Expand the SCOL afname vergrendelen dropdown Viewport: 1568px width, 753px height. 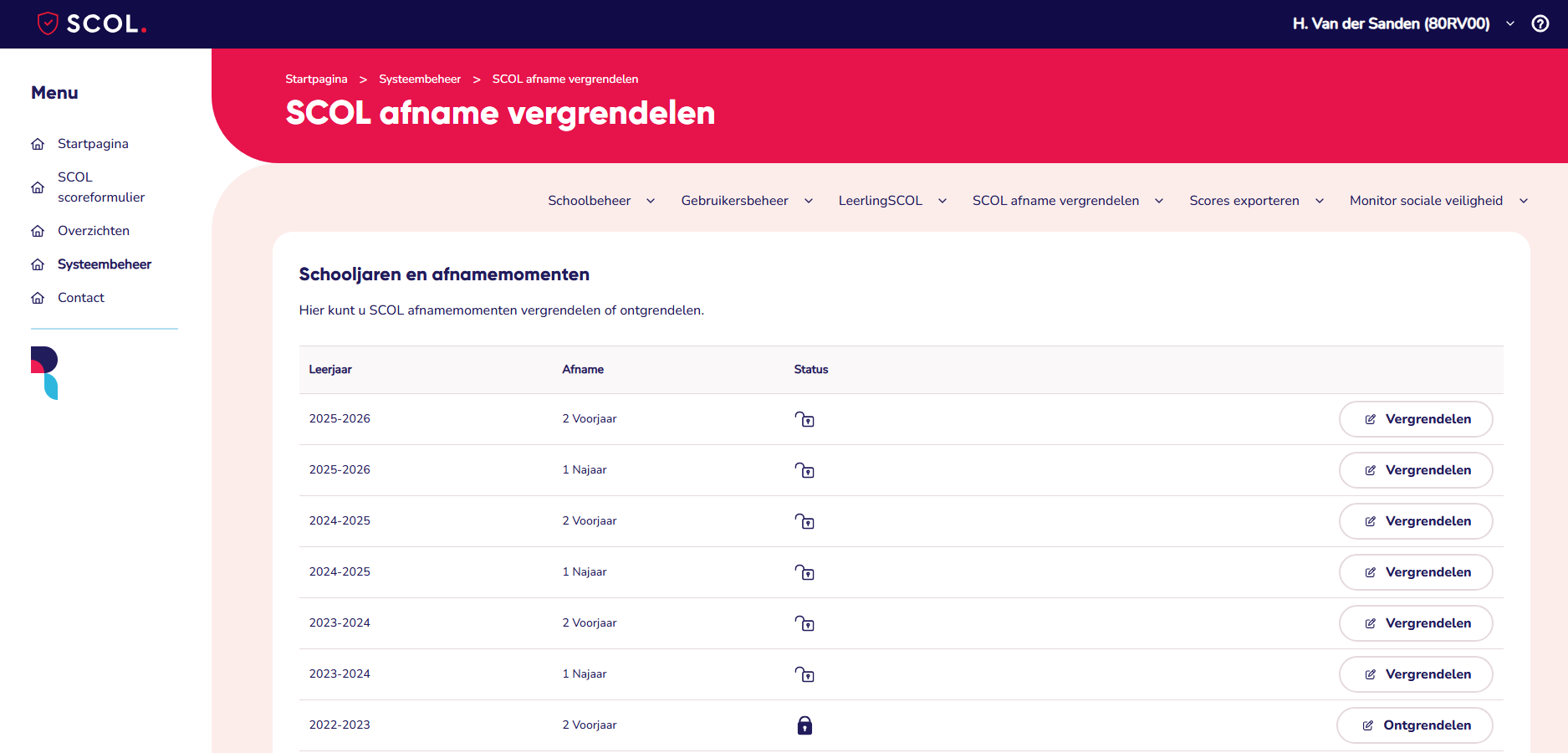pyautogui.click(x=1159, y=201)
